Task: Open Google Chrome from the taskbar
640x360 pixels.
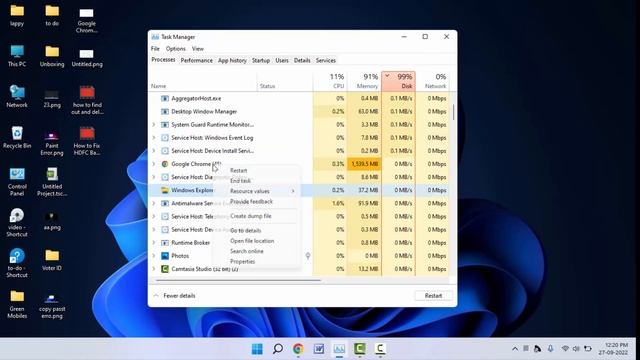Action: 298,349
